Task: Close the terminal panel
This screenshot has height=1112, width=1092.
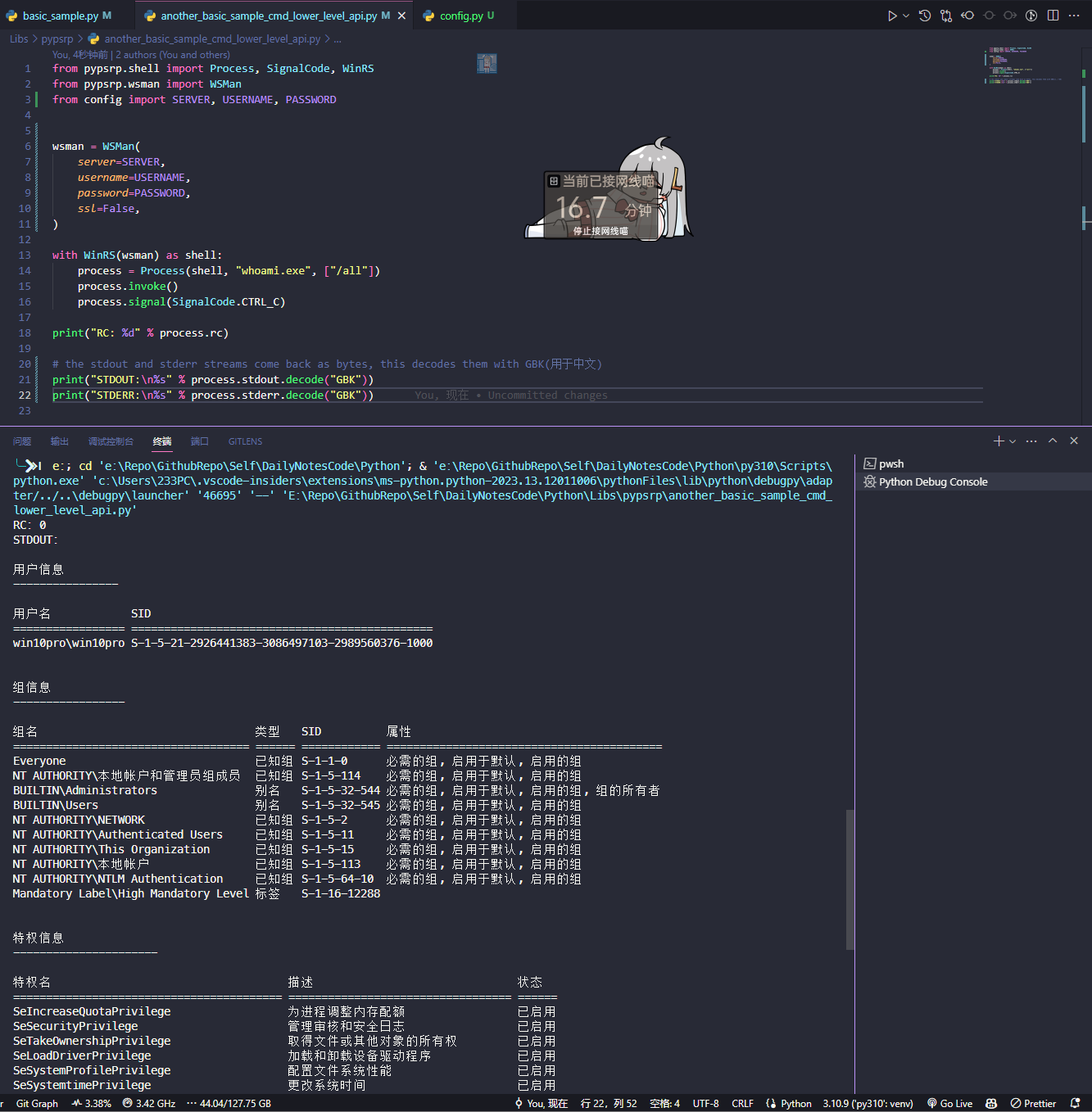Action: pos(1074,441)
